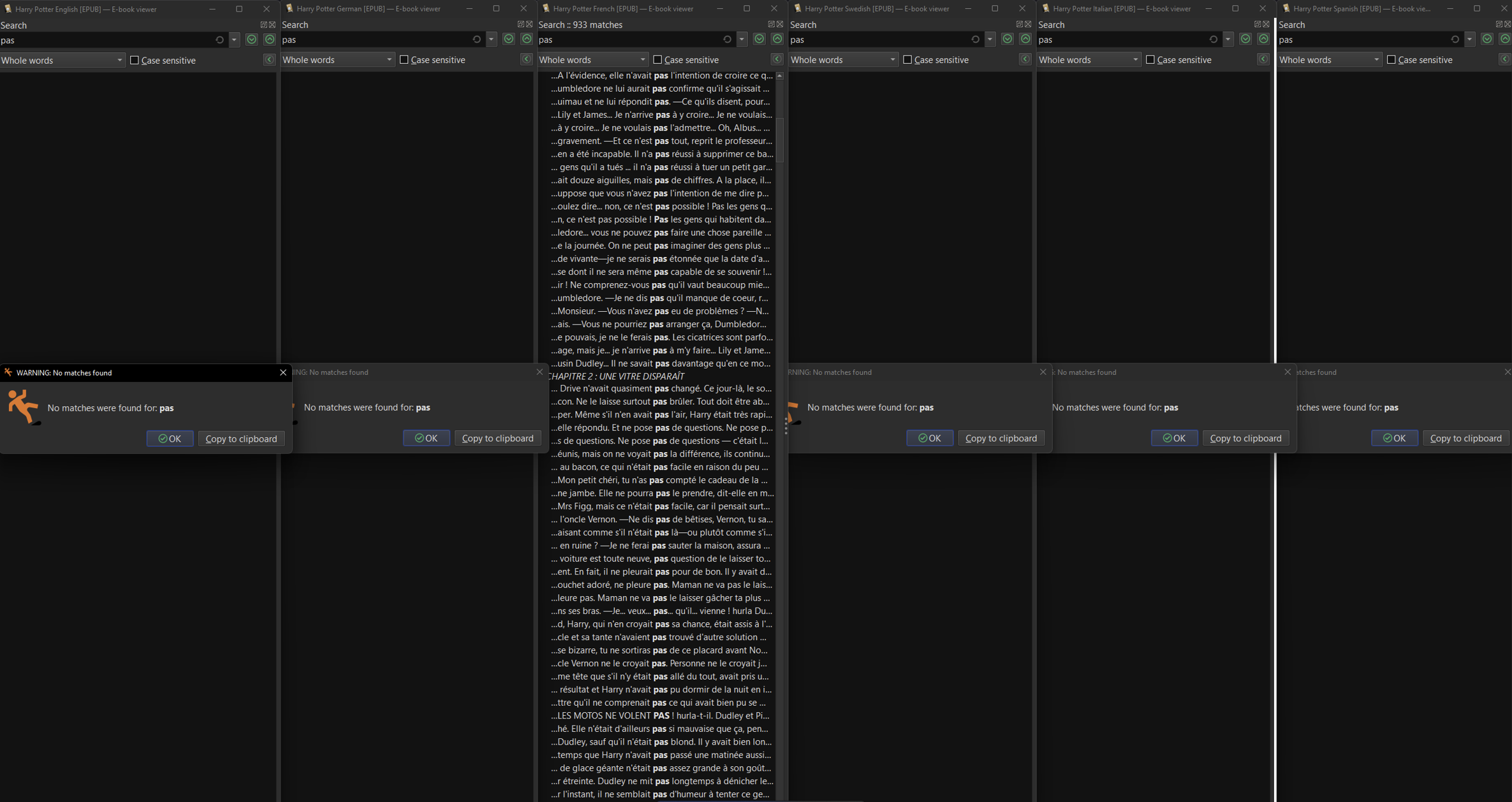1512x802 pixels.
Task: Clear the search text in Swedish viewer
Action: tap(975, 40)
